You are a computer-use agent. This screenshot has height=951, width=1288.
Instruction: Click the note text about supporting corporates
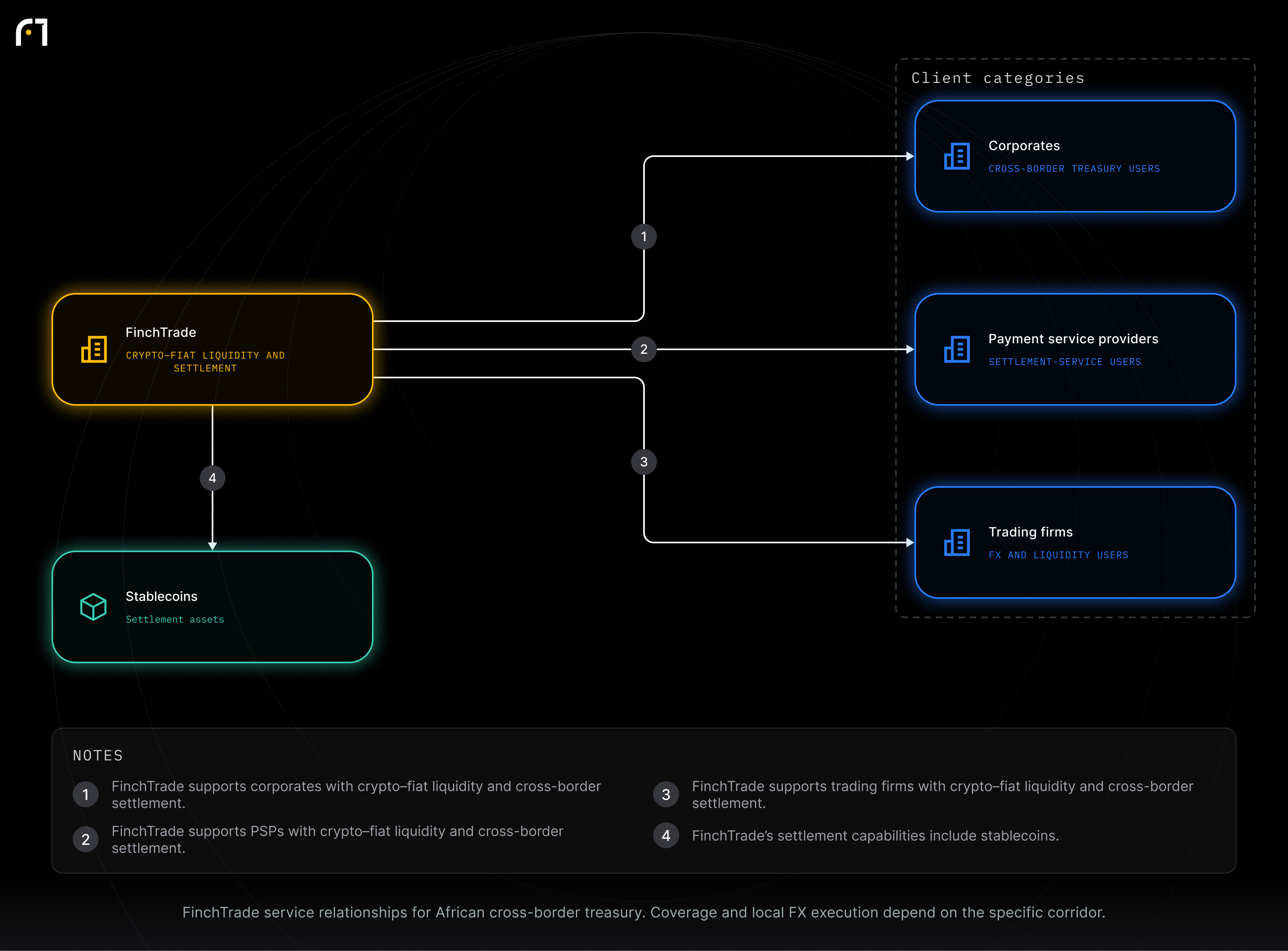point(356,794)
